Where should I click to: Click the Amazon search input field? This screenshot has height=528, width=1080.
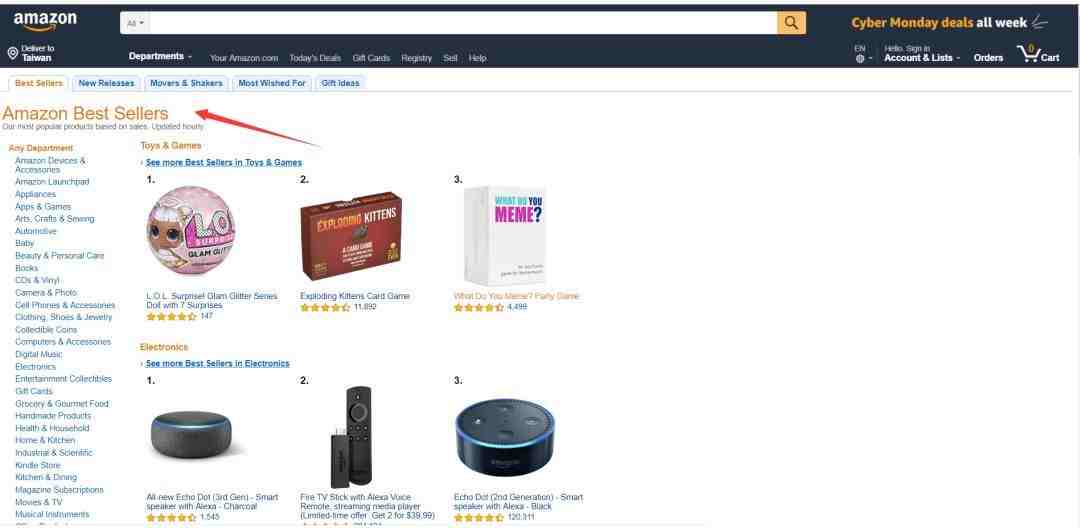click(464, 23)
